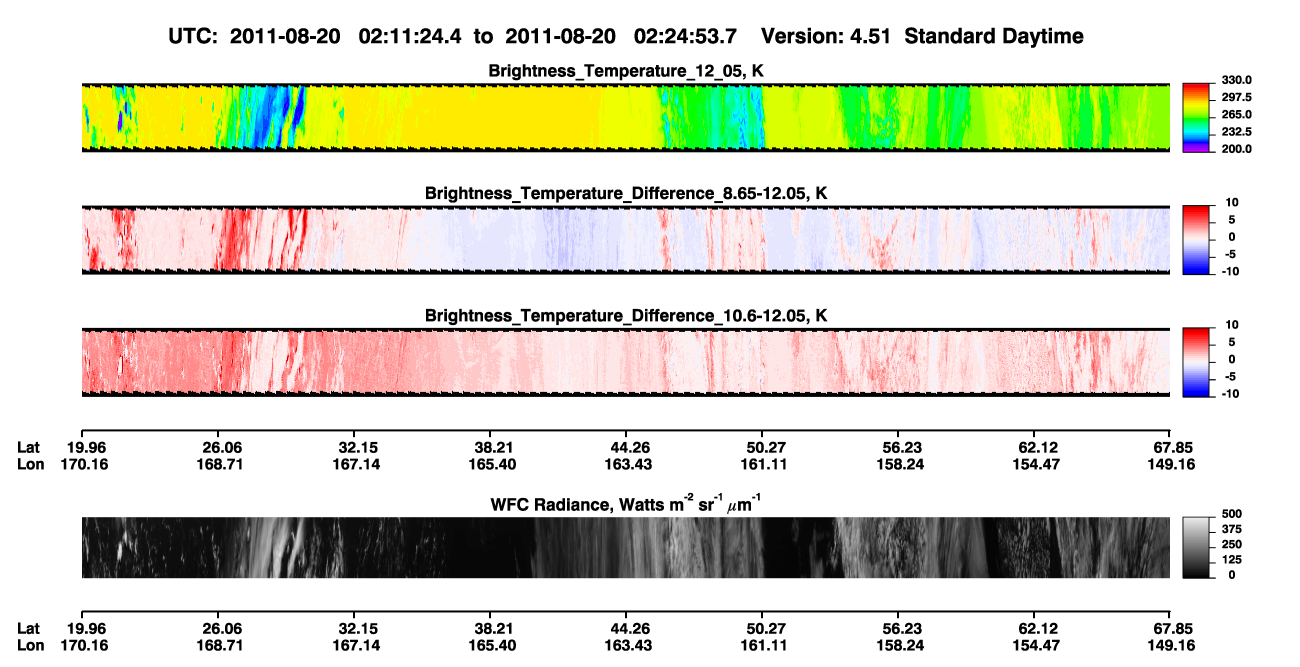Click latitude 62.12 on axis above WFC panel
Image resolution: width=1300 pixels, height=667 pixels.
pyautogui.click(x=1038, y=447)
